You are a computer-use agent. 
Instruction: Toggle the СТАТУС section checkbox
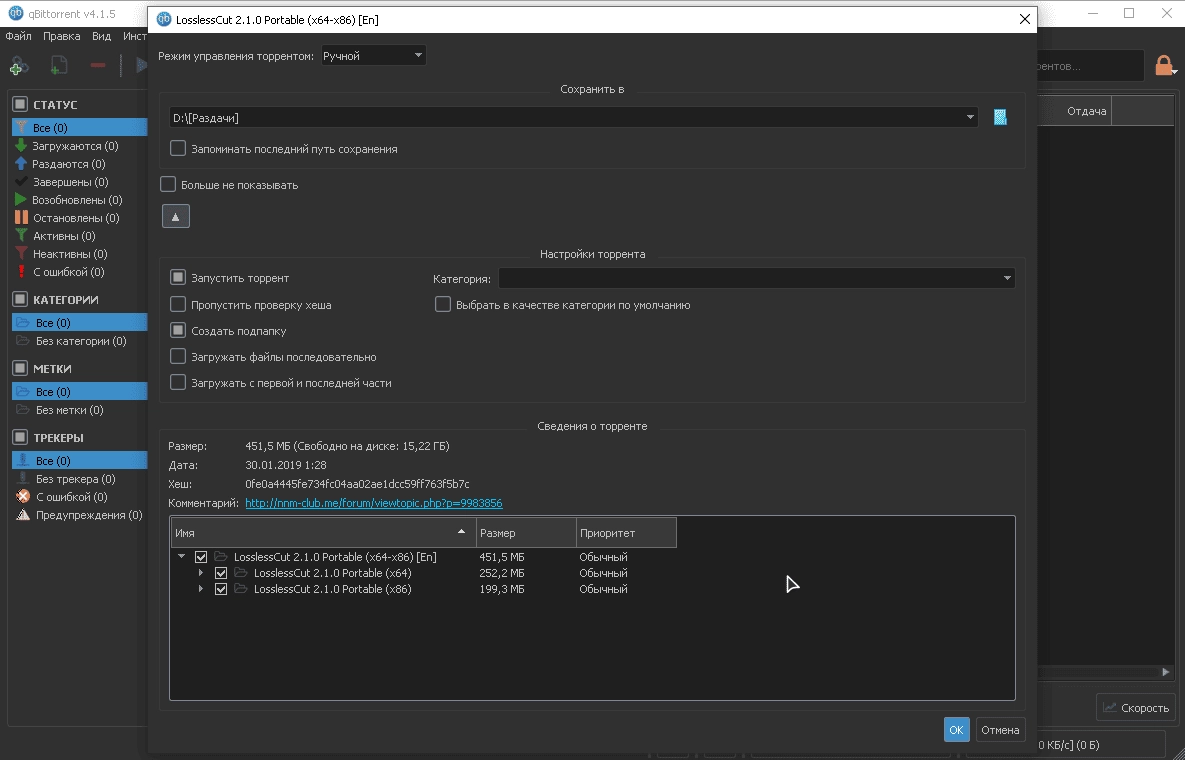click(20, 104)
